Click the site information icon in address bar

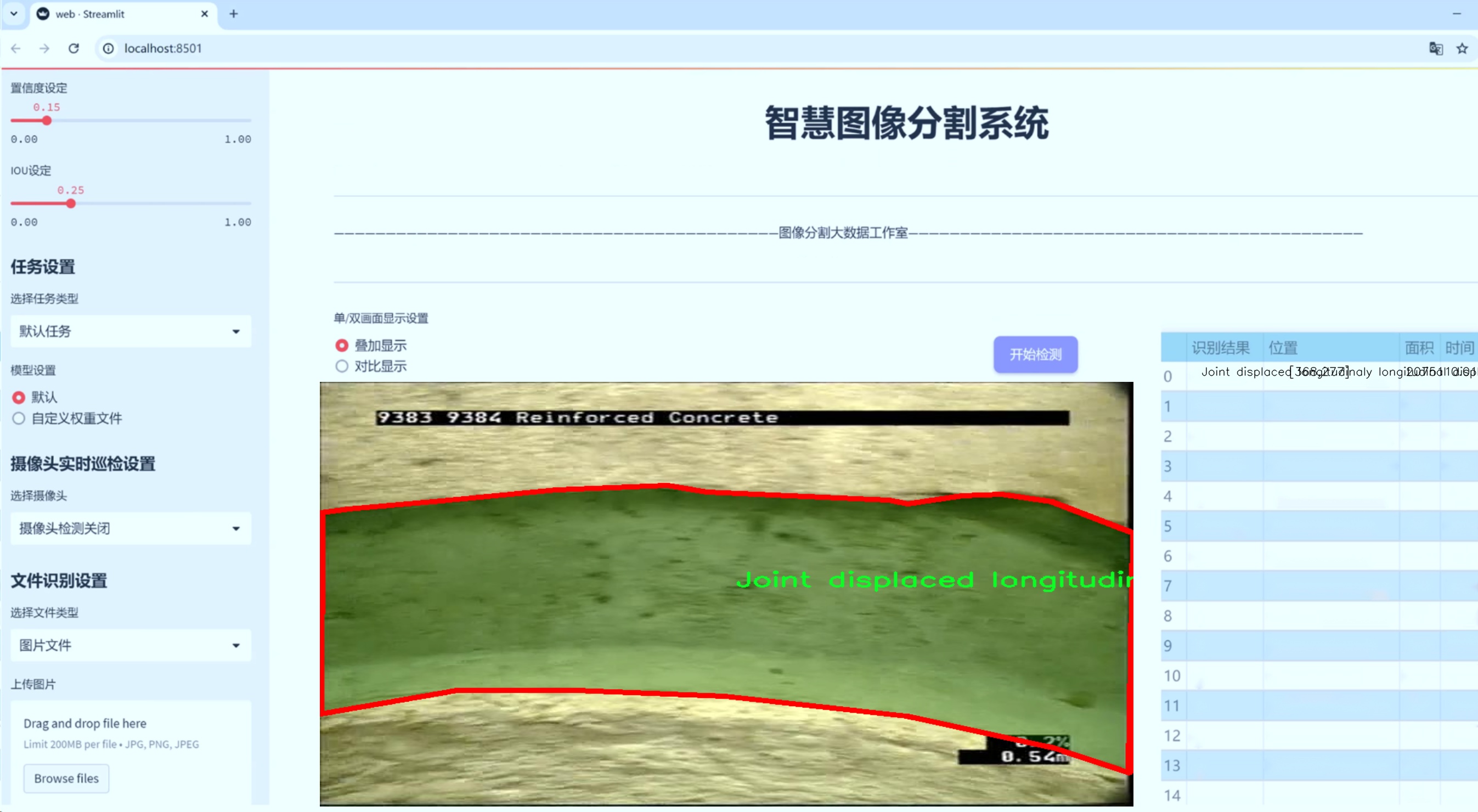(109, 48)
